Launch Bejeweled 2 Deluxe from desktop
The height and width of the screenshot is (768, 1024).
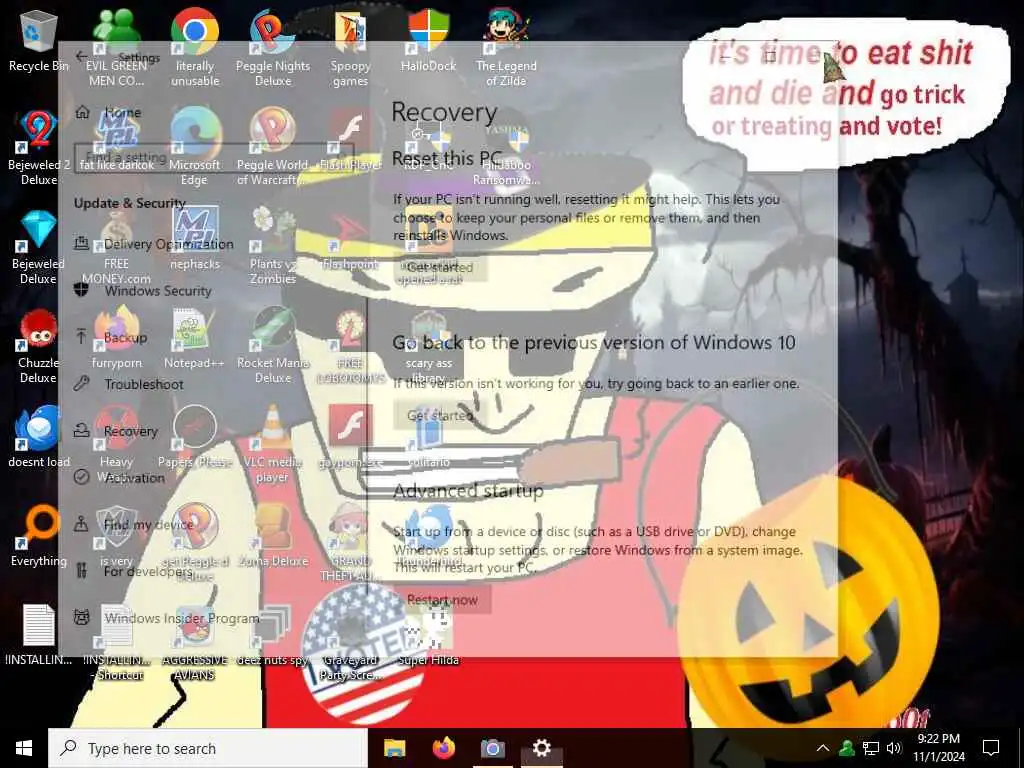tap(38, 147)
